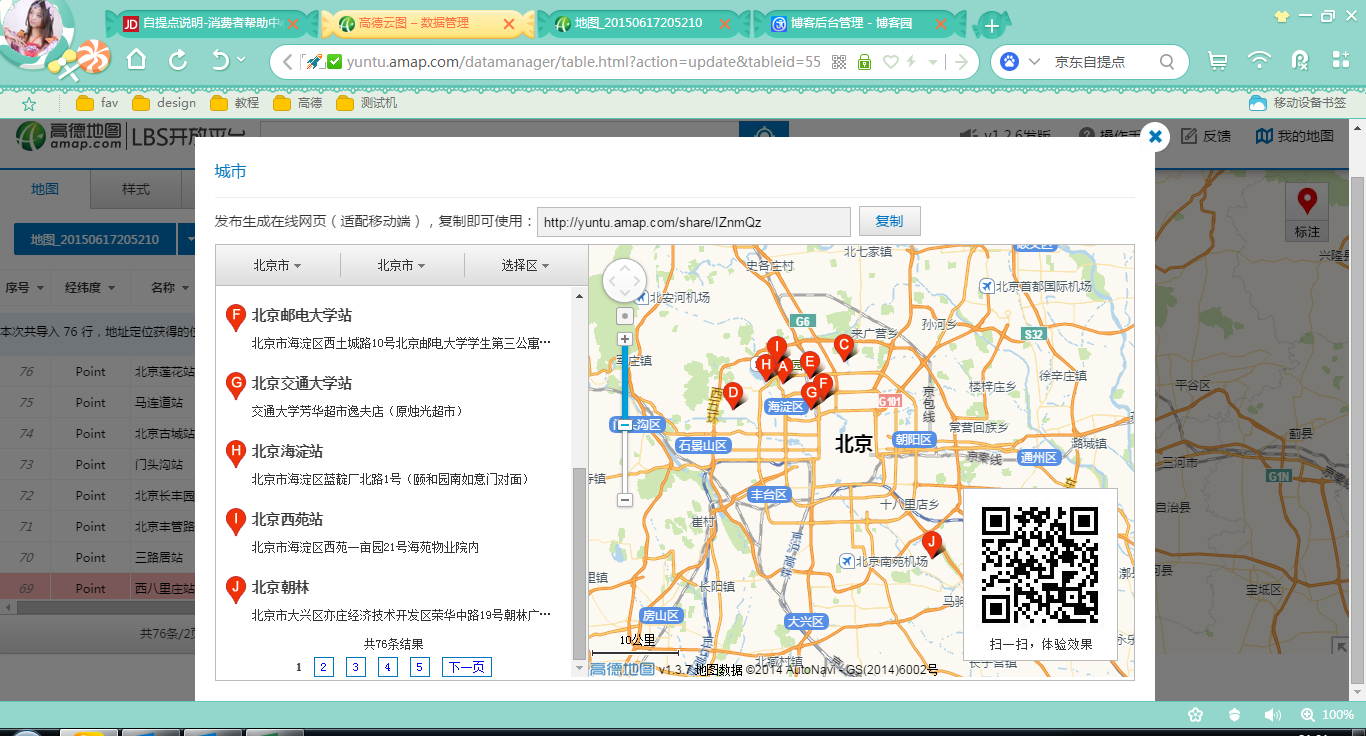
Task: Expand the search engine selector dropdown
Action: click(x=1034, y=62)
